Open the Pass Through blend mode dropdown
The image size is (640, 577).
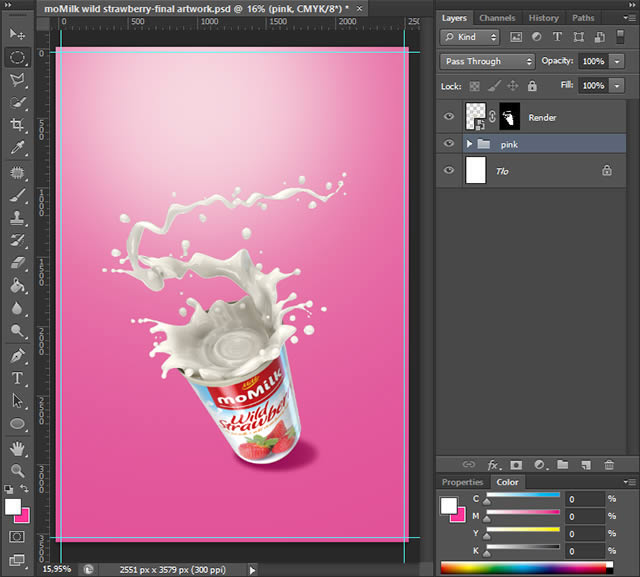point(487,61)
